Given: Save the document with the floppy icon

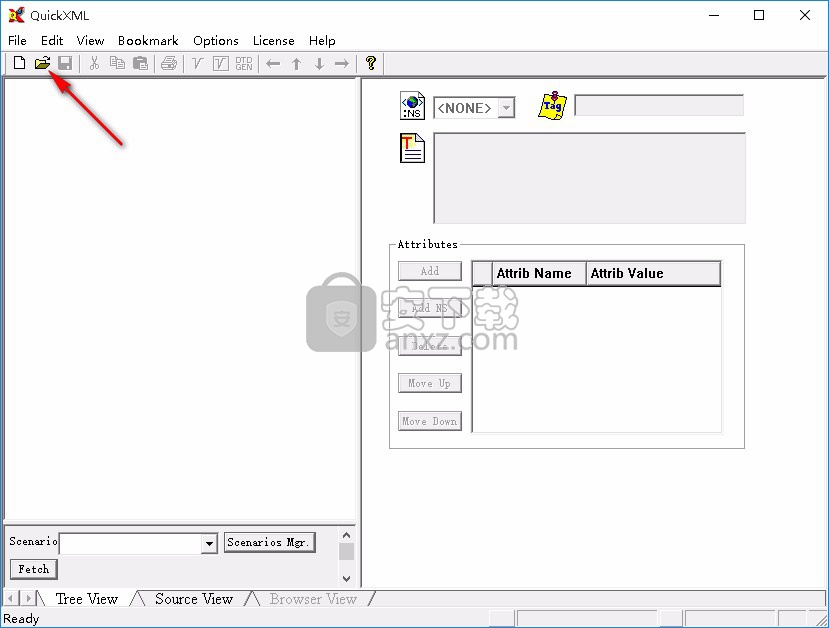Looking at the screenshot, I should 65,63.
